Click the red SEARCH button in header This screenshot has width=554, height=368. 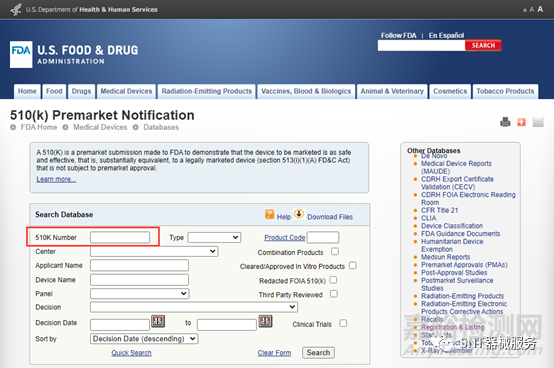coord(483,45)
